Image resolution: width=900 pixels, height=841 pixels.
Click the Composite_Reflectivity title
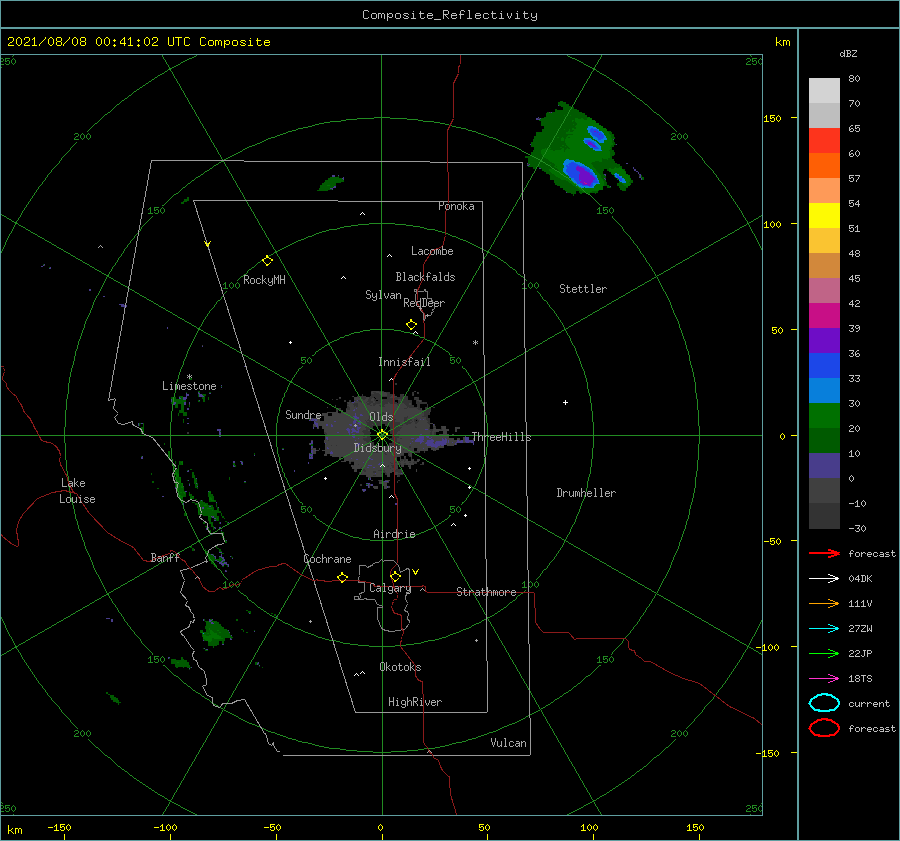click(449, 15)
